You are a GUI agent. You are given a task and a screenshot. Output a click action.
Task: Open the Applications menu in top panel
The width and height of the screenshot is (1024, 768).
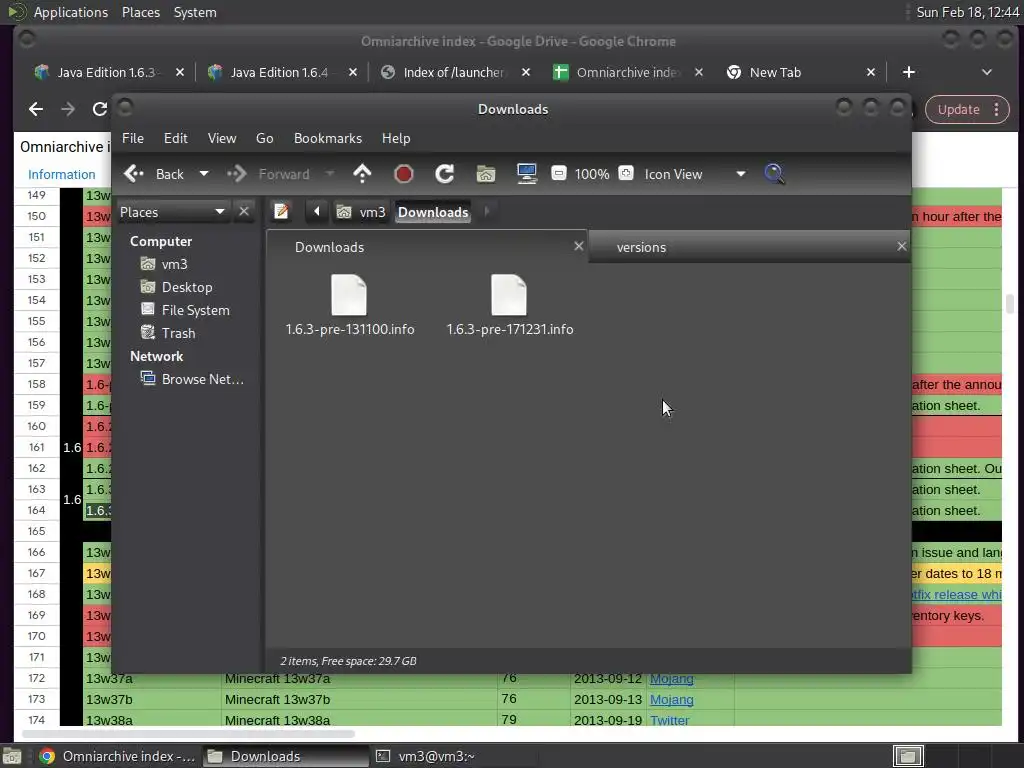tap(71, 12)
